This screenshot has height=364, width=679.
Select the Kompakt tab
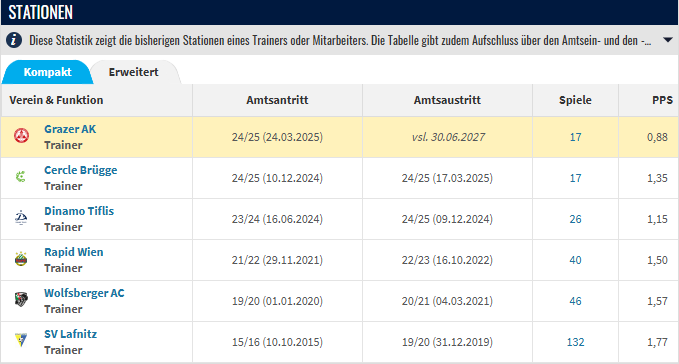[x=47, y=72]
